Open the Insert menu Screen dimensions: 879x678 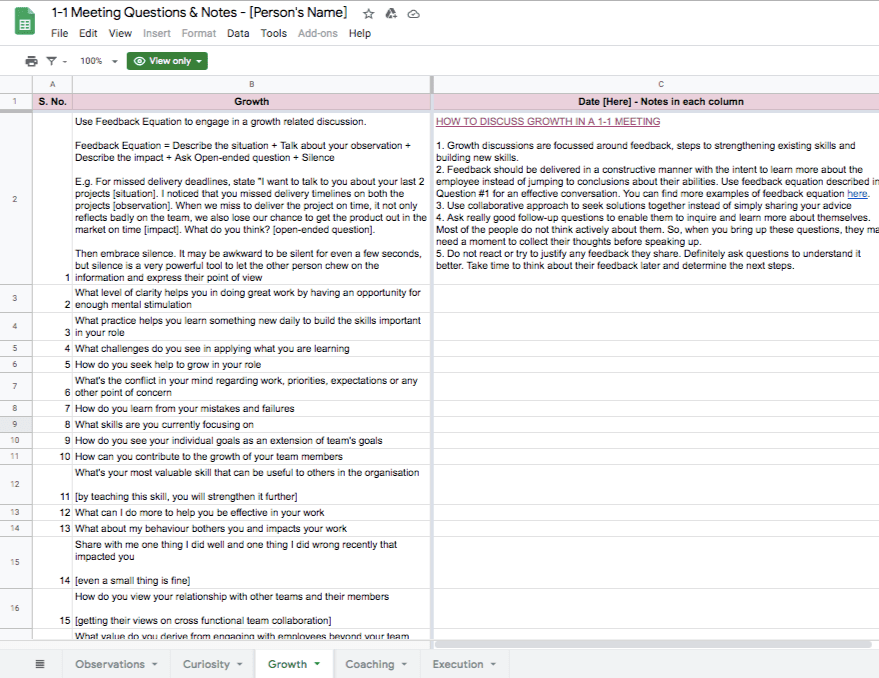pos(157,34)
